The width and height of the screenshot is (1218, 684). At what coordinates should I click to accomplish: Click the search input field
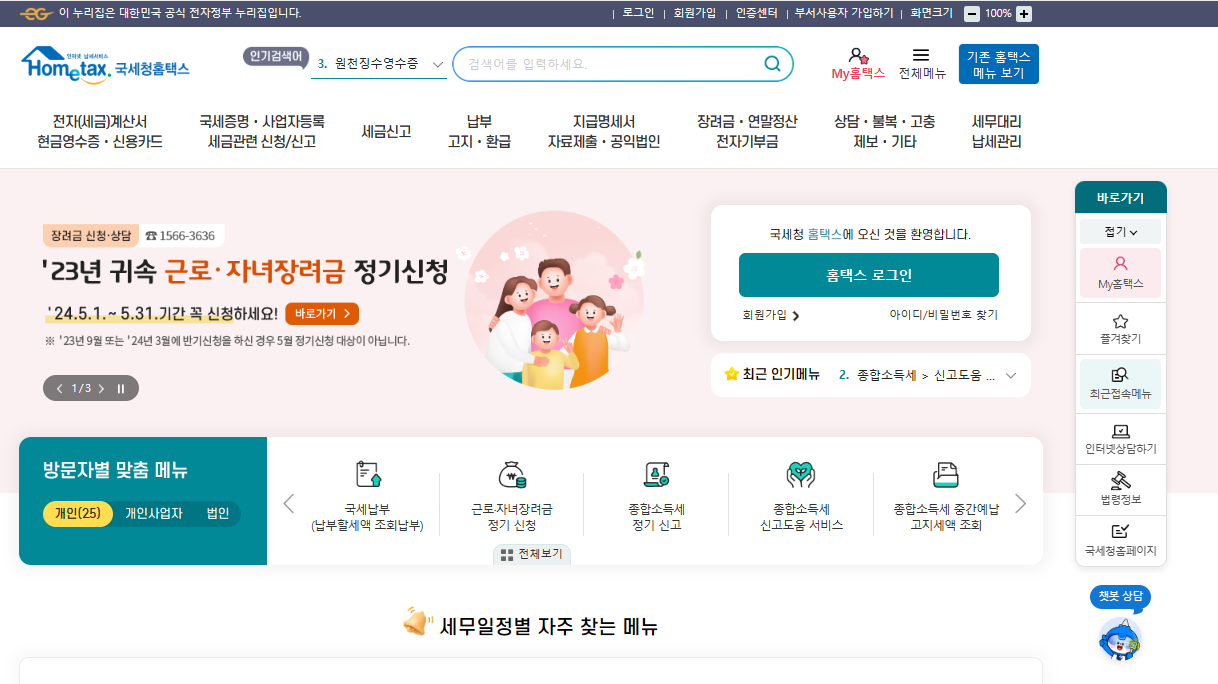click(x=600, y=63)
